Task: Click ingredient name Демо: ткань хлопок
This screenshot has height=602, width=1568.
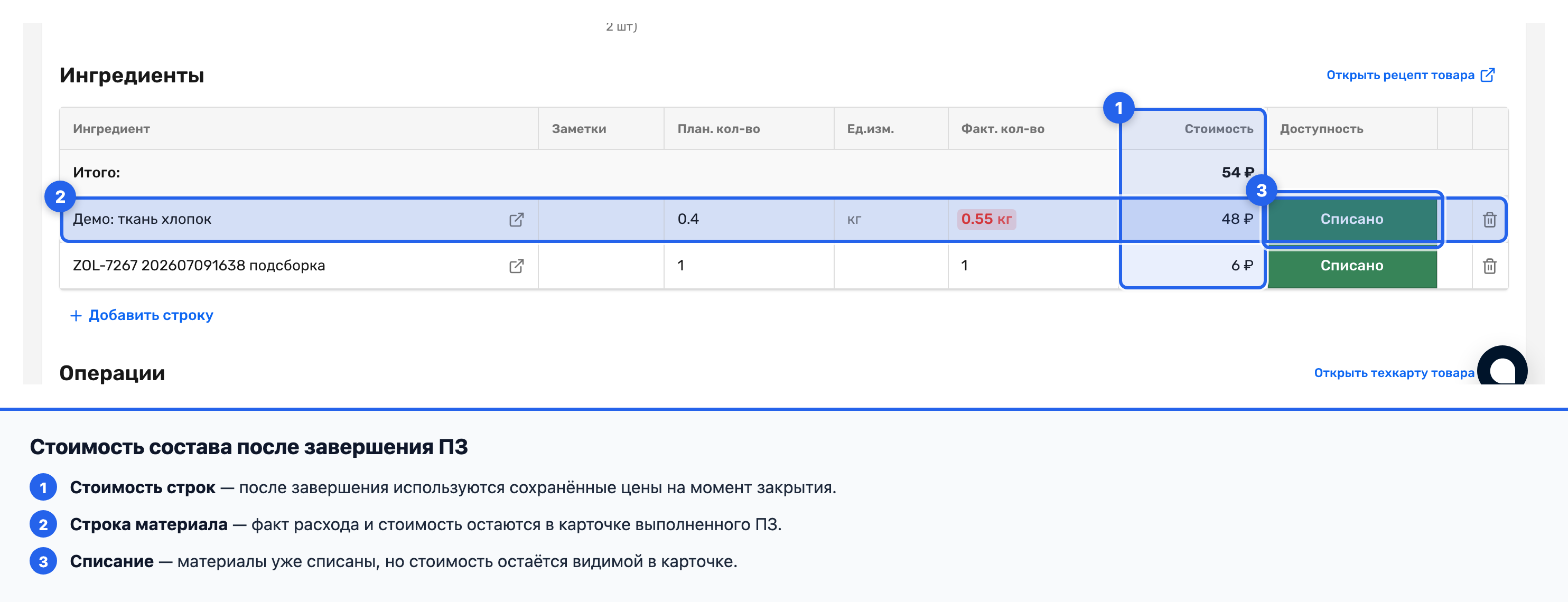Action: (142, 219)
